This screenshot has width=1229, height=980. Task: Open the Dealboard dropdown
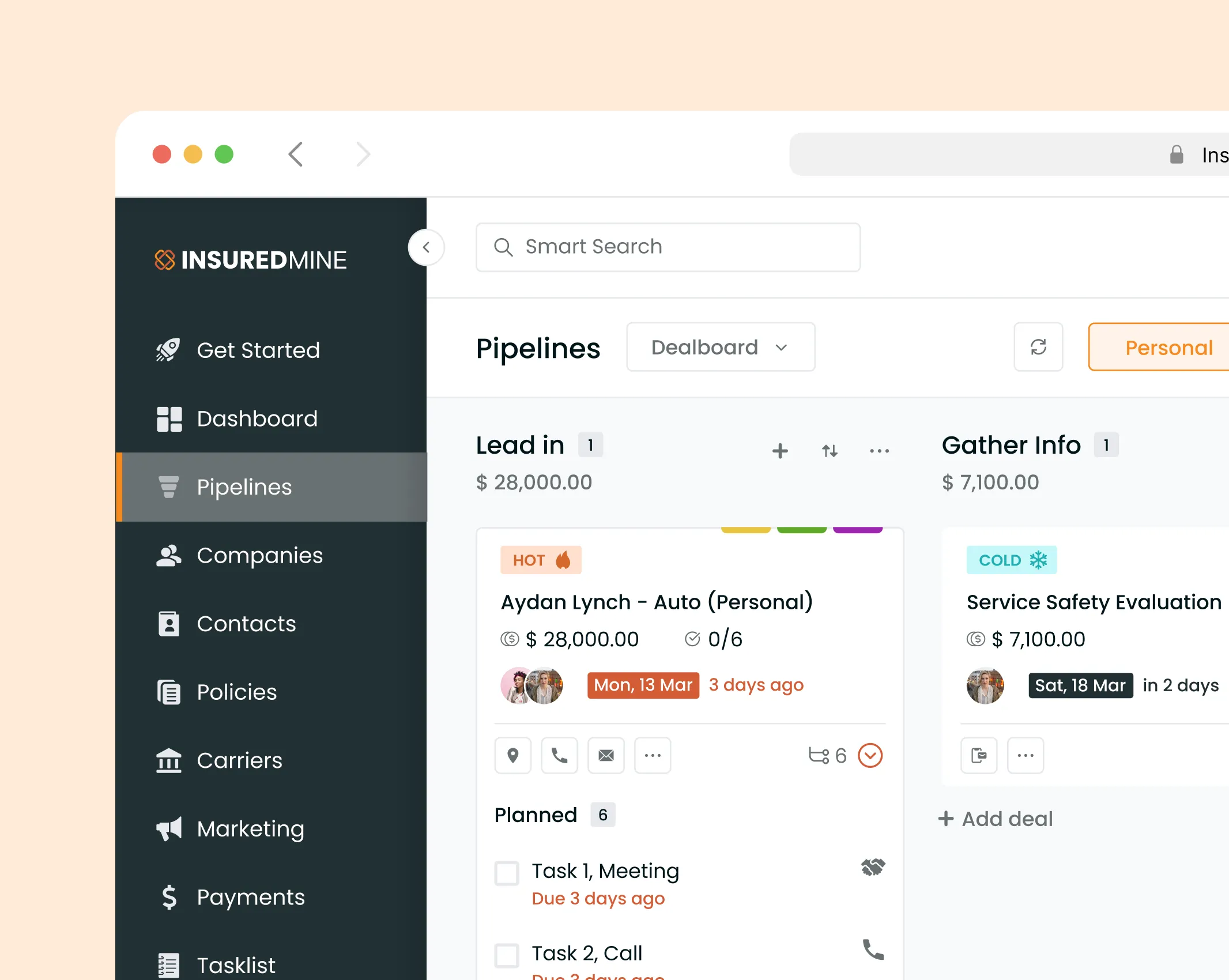721,347
